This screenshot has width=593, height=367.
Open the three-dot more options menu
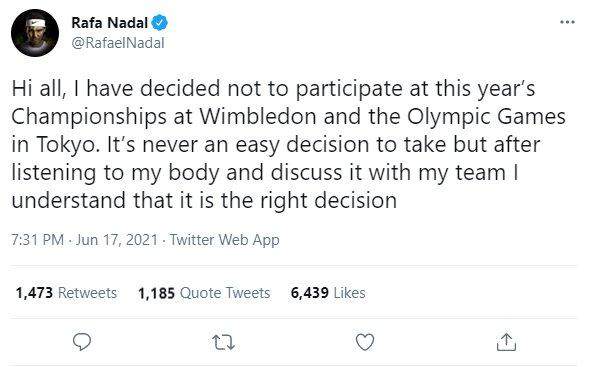[567, 22]
